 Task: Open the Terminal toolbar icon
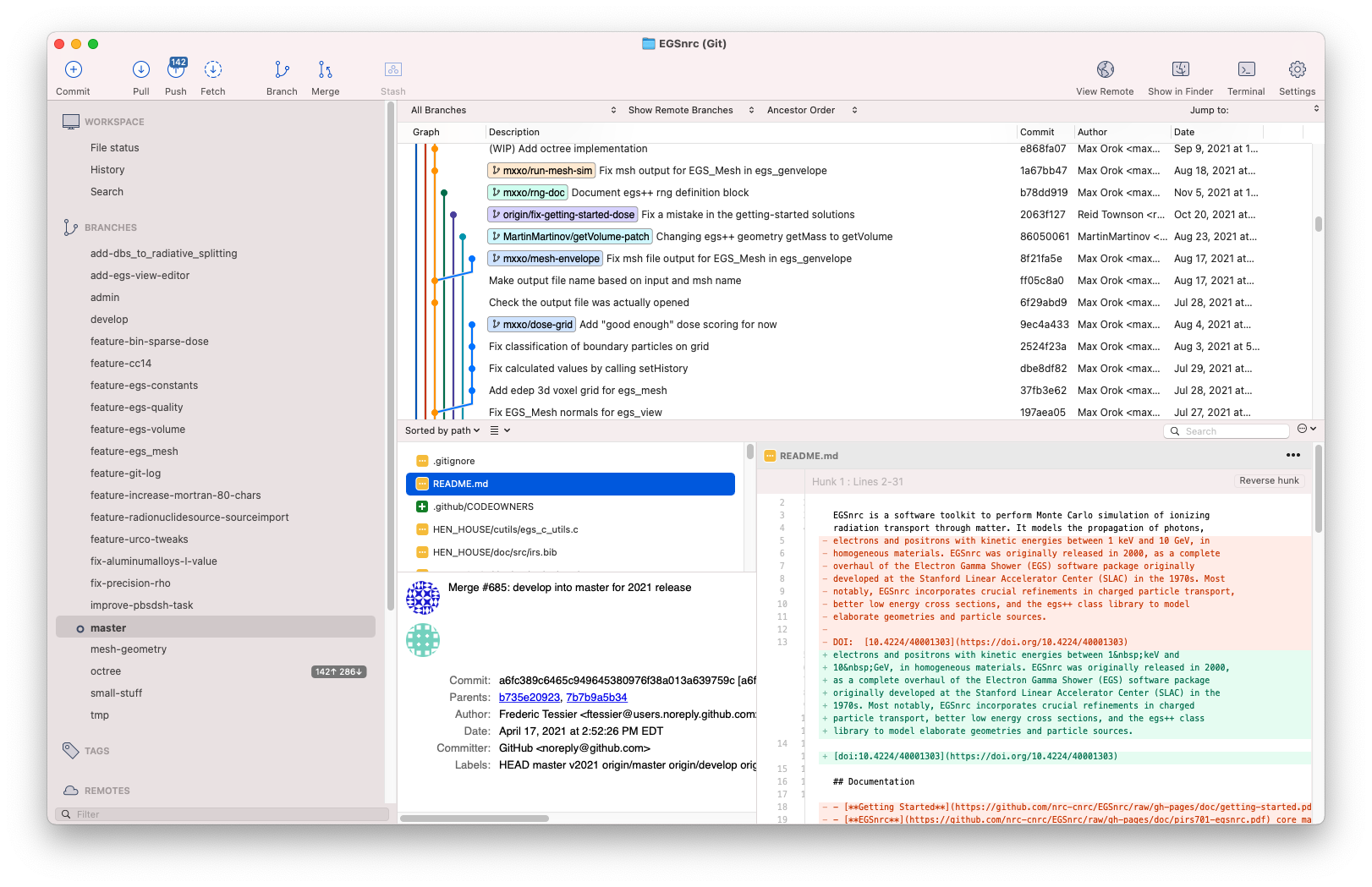tap(1247, 69)
